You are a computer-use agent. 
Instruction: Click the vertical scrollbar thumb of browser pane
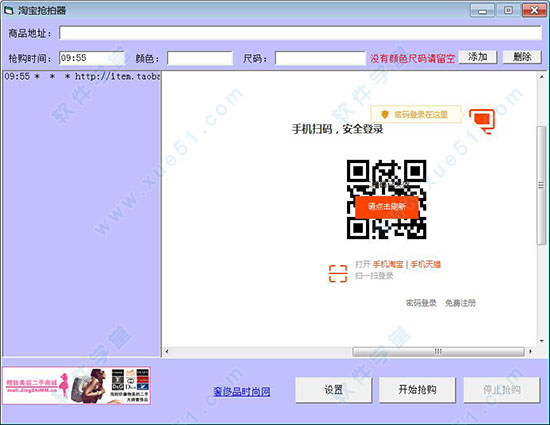(x=541, y=185)
